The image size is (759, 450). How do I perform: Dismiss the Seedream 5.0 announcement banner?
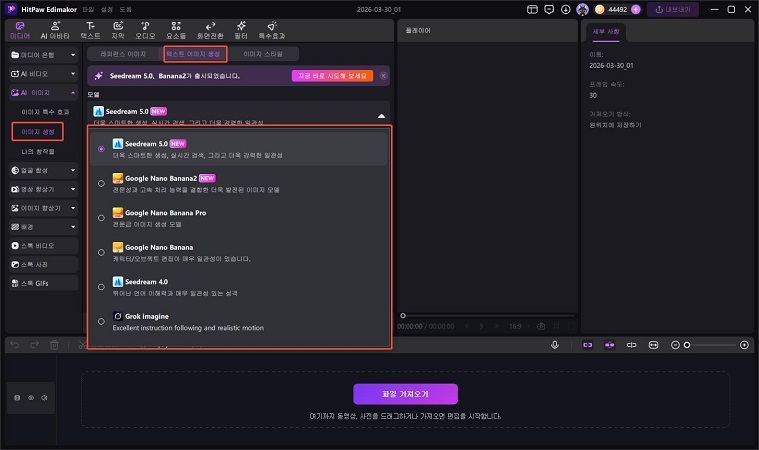pos(383,76)
